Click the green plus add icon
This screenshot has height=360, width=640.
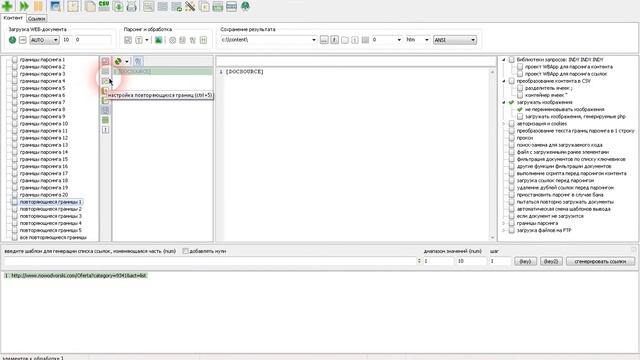(x=7, y=6)
